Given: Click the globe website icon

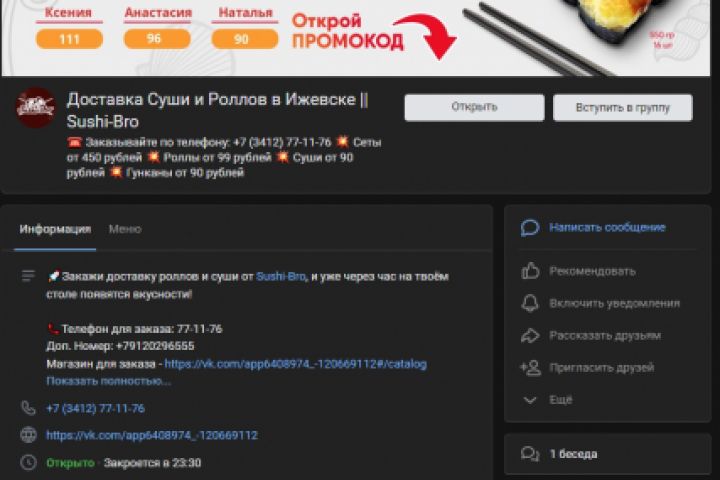Looking at the screenshot, I should [x=28, y=435].
